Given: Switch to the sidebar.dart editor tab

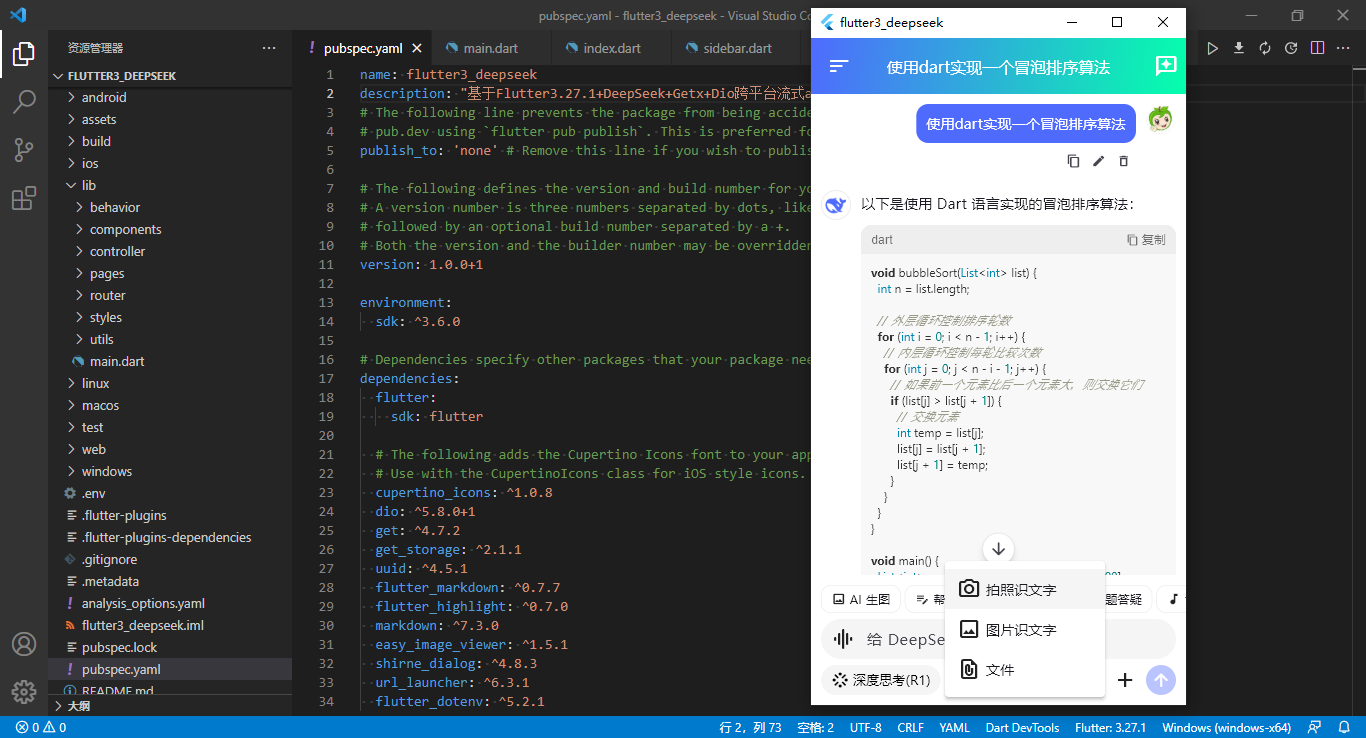Looking at the screenshot, I should [737, 48].
